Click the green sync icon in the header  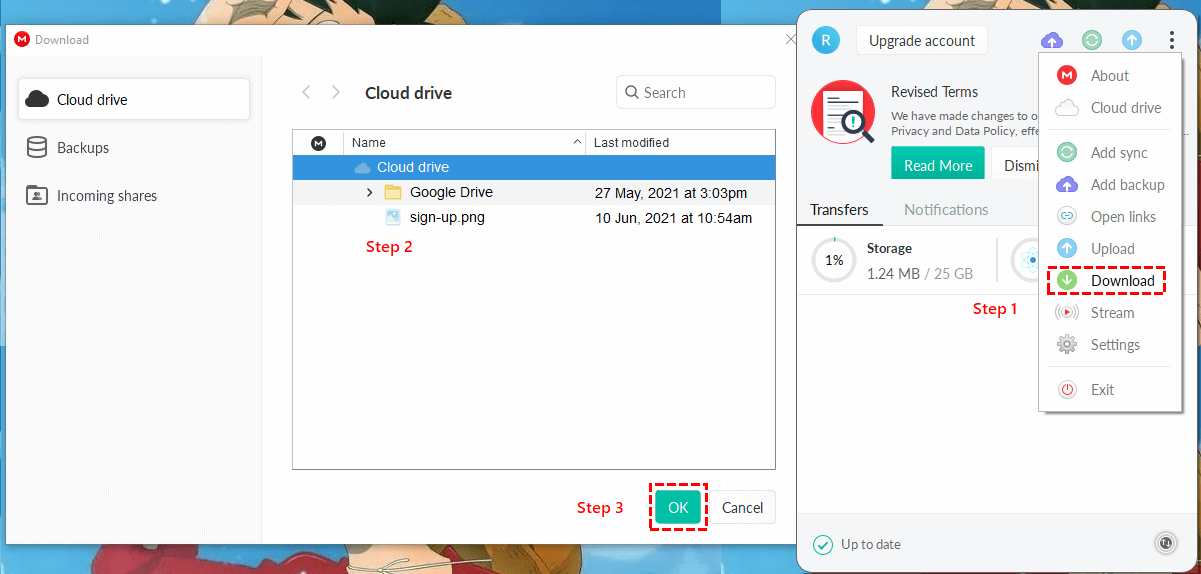pyautogui.click(x=1092, y=40)
